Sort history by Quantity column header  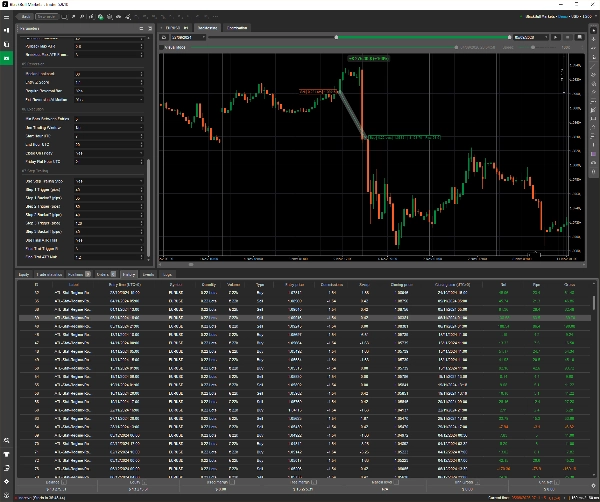point(209,285)
